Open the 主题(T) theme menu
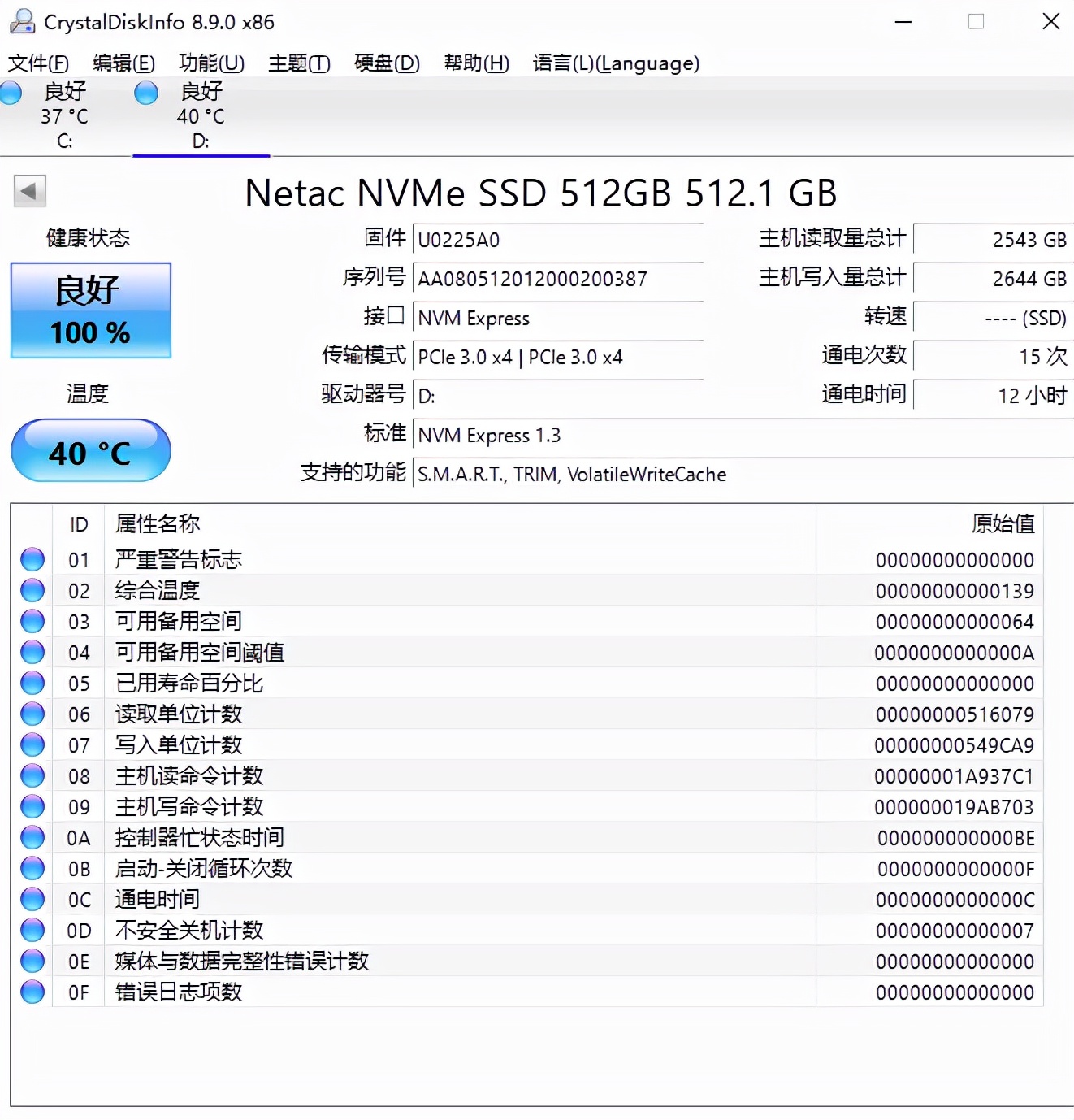Image resolution: width=1074 pixels, height=1120 pixels. tap(297, 63)
